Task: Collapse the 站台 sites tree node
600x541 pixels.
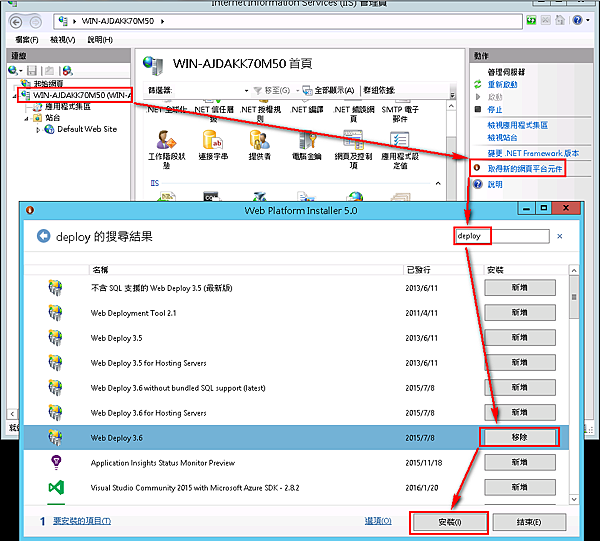Action: (x=26, y=118)
